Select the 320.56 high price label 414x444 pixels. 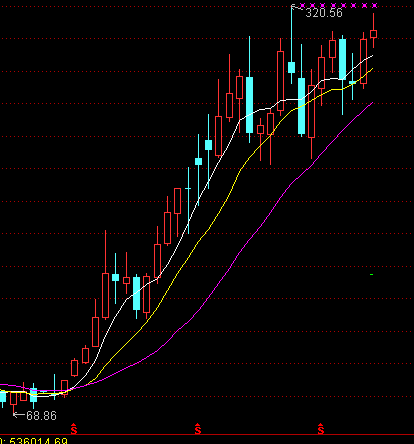pos(324,13)
